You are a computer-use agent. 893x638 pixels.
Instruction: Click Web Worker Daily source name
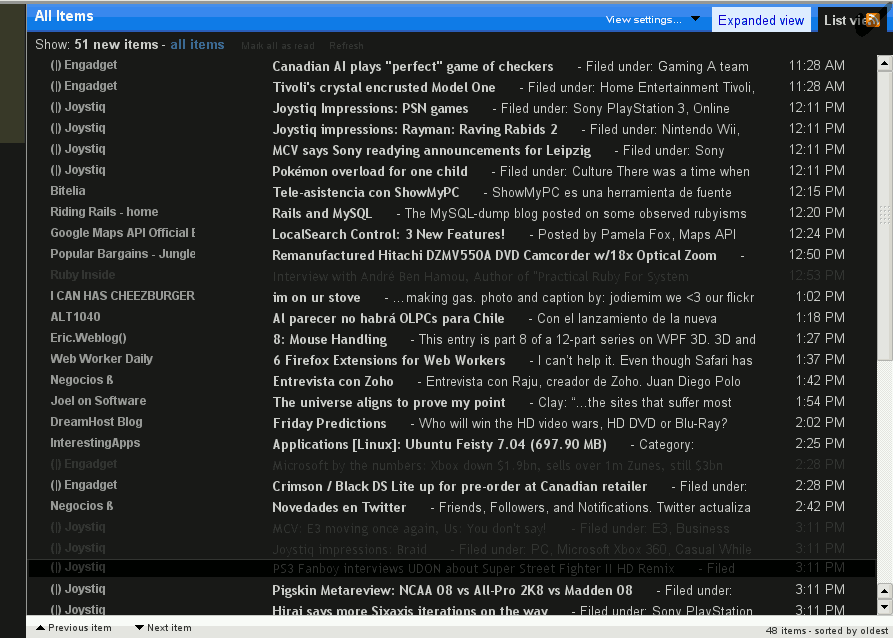101,359
